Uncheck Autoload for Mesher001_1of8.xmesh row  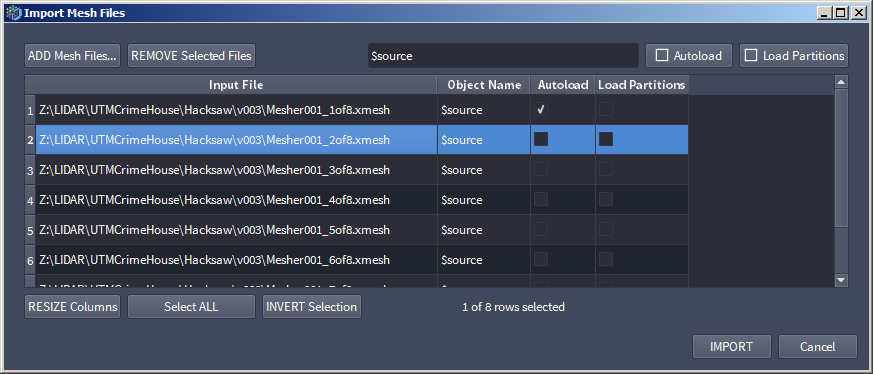tap(541, 110)
